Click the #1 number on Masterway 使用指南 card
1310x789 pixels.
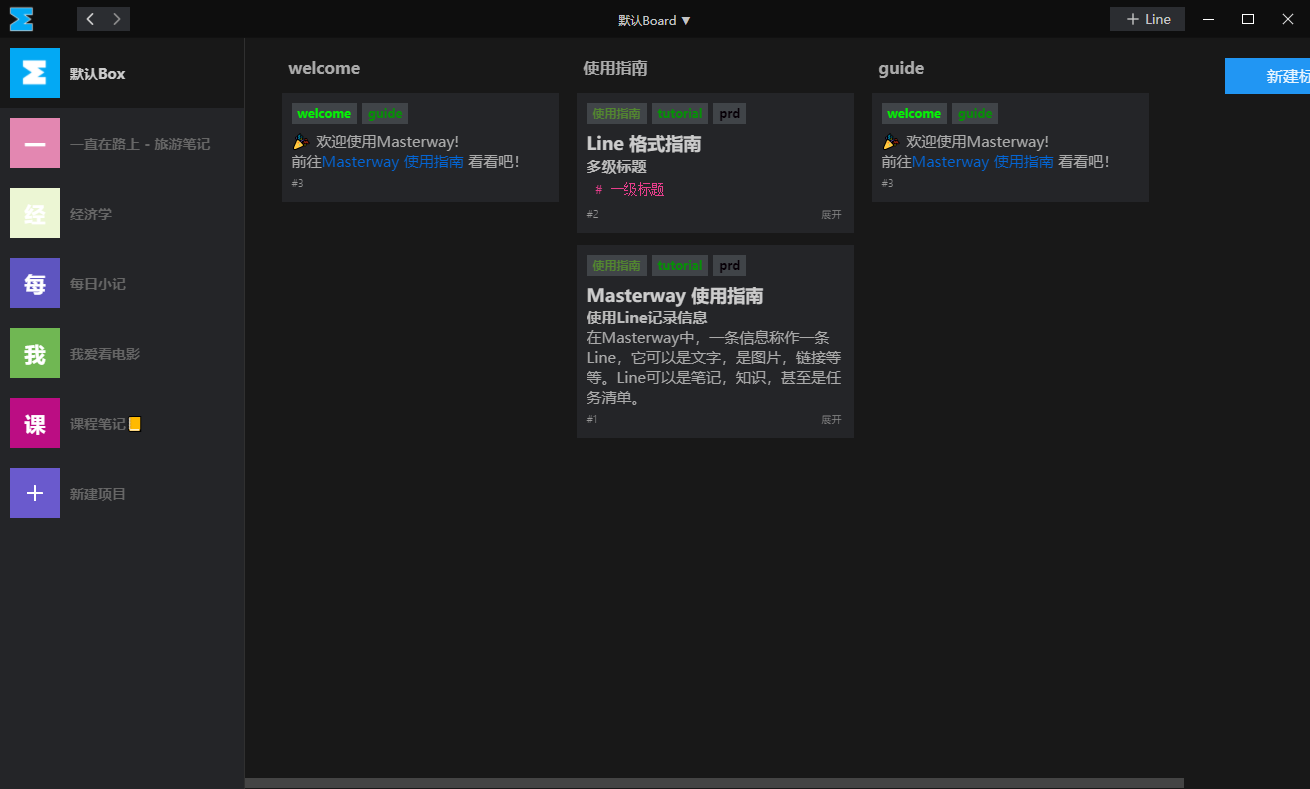(592, 420)
